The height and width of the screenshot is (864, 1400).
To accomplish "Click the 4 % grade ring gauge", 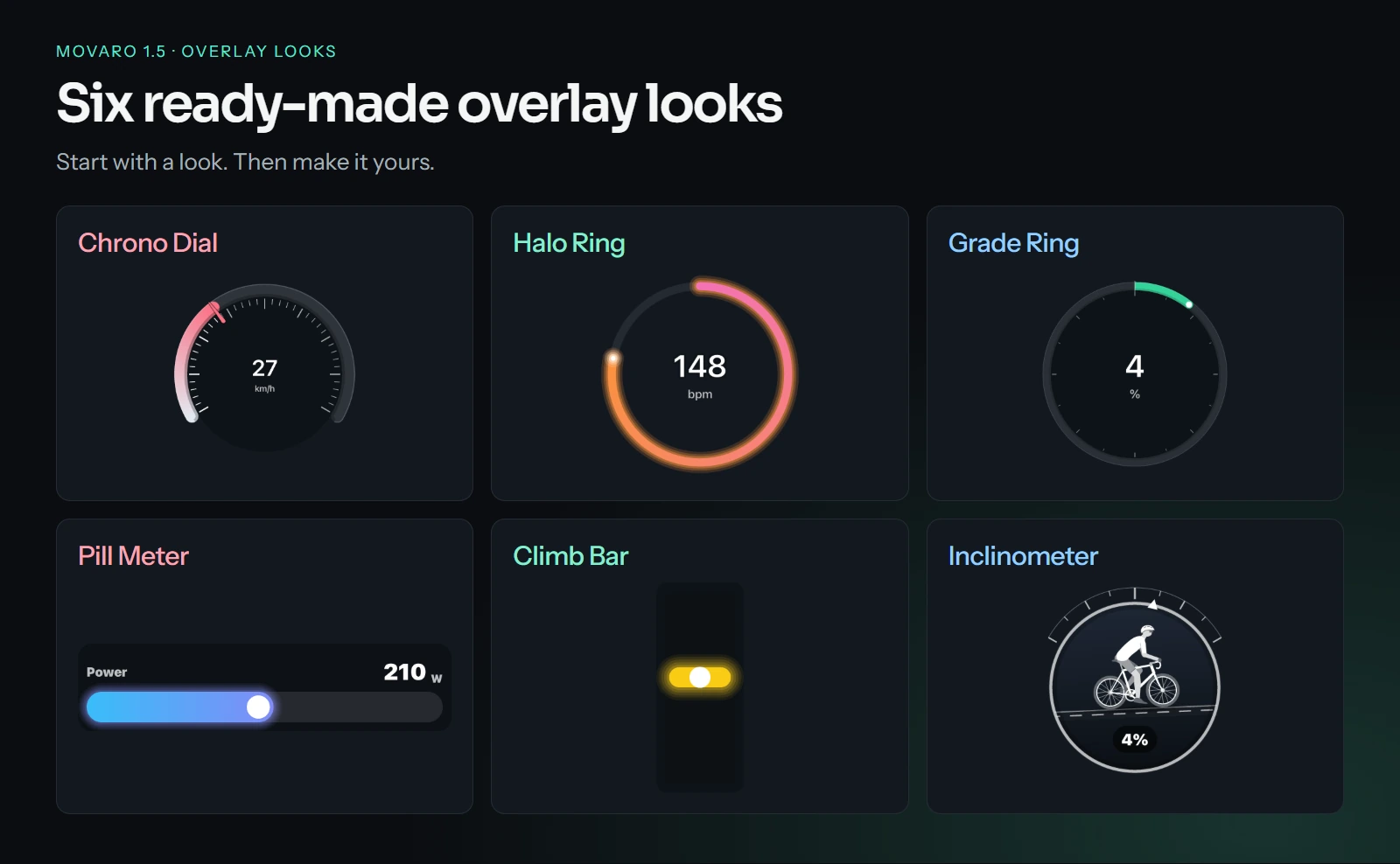I will pos(1135,374).
